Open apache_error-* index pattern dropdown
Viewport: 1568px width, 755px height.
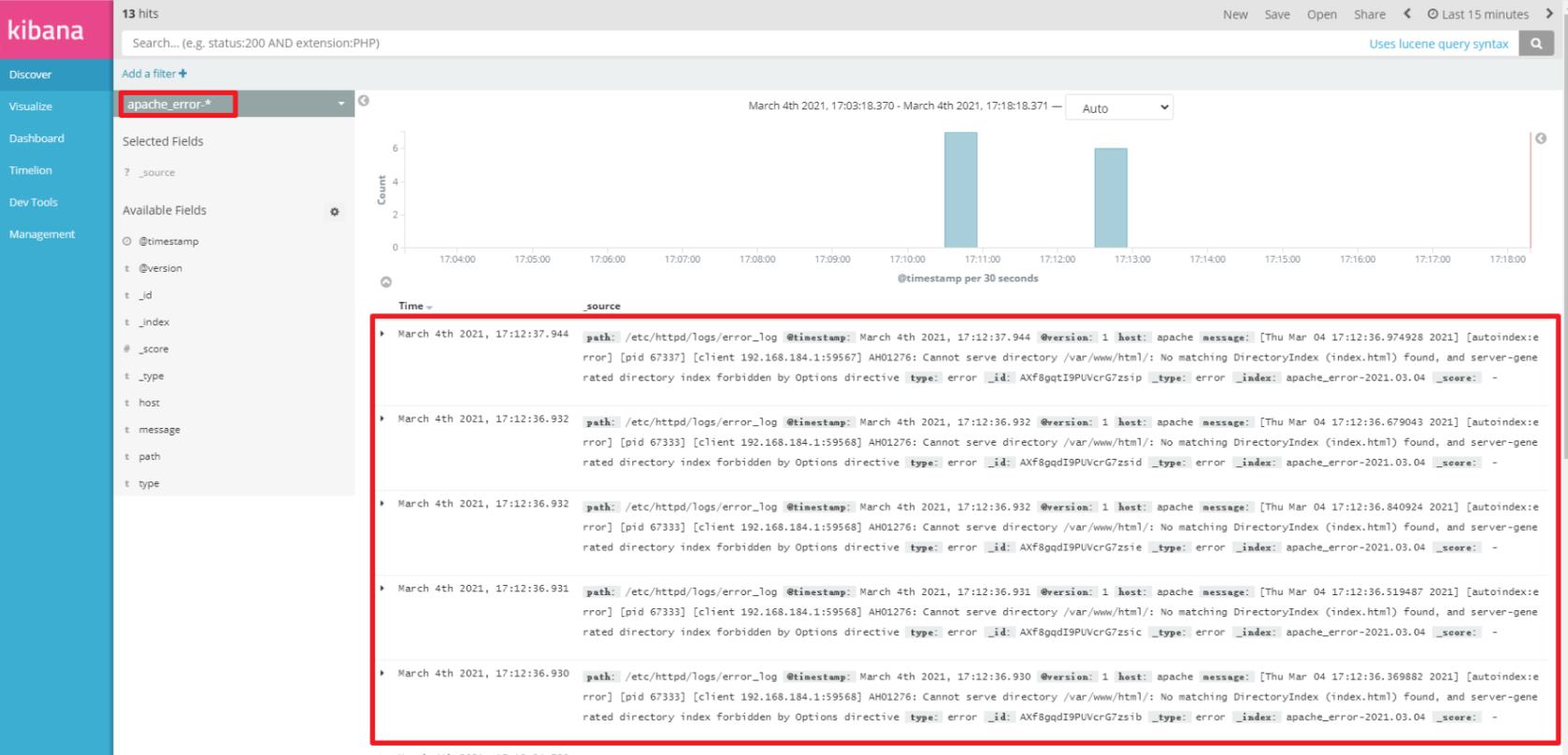(235, 104)
